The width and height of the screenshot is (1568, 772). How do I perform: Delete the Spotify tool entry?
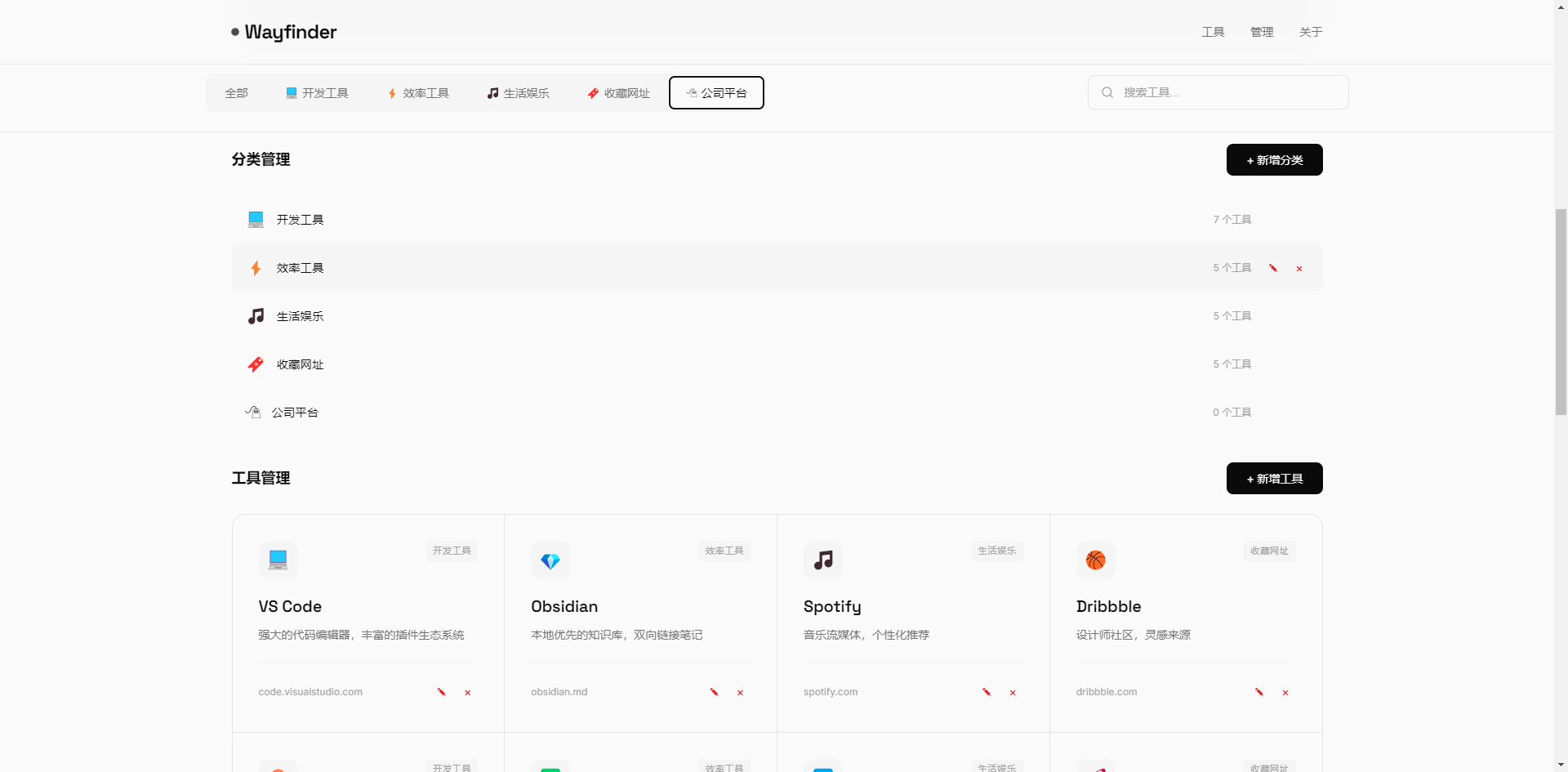click(x=1013, y=693)
